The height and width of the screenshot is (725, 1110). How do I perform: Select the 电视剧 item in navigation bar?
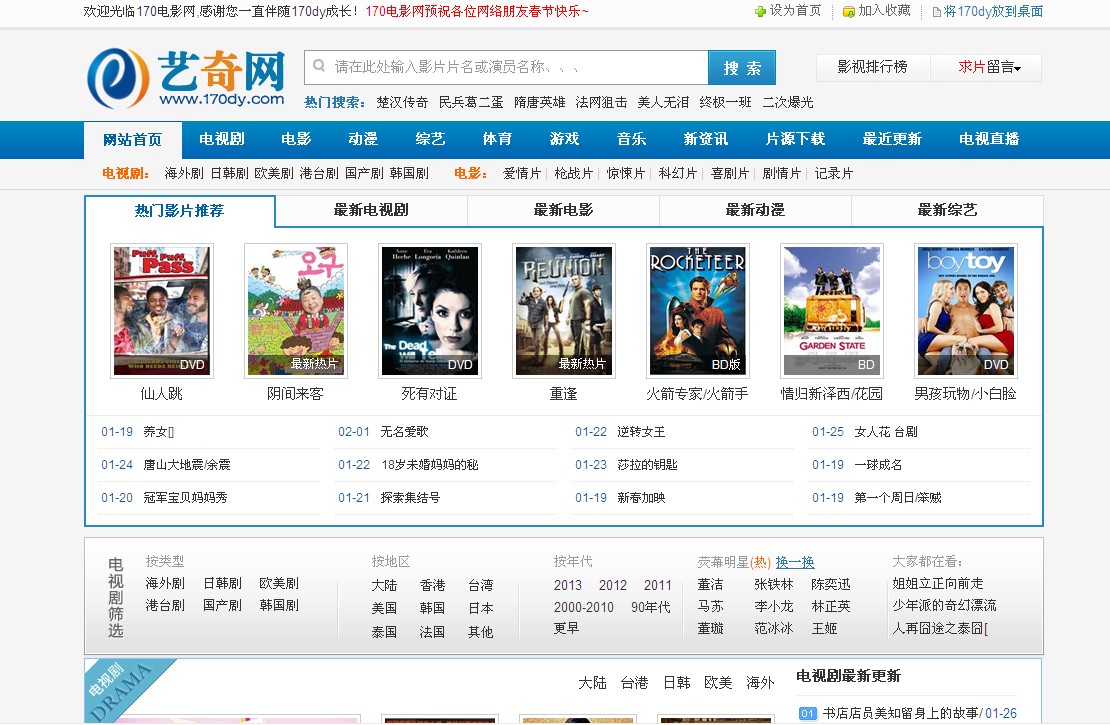pos(222,139)
